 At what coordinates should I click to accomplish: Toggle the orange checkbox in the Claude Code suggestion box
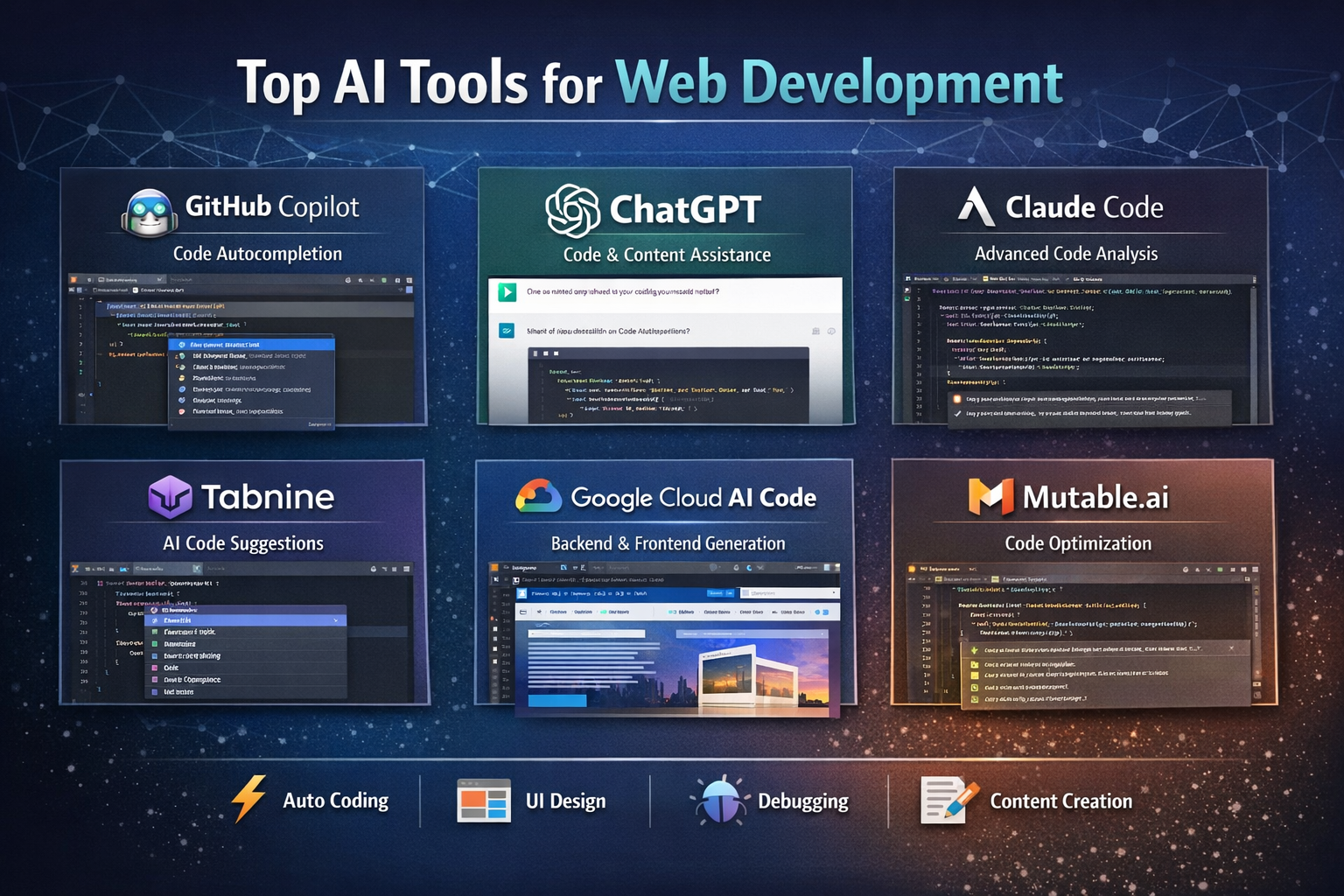pyautogui.click(x=958, y=399)
